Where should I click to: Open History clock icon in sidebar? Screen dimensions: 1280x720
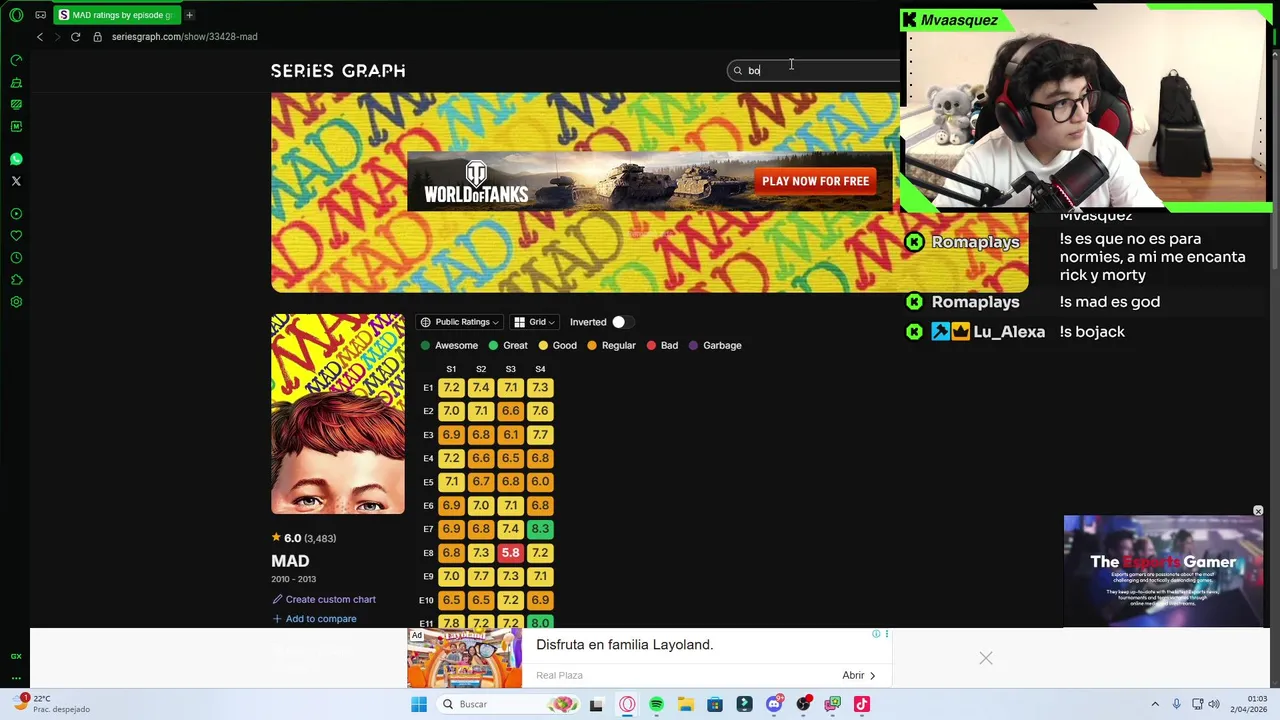tap(16, 258)
